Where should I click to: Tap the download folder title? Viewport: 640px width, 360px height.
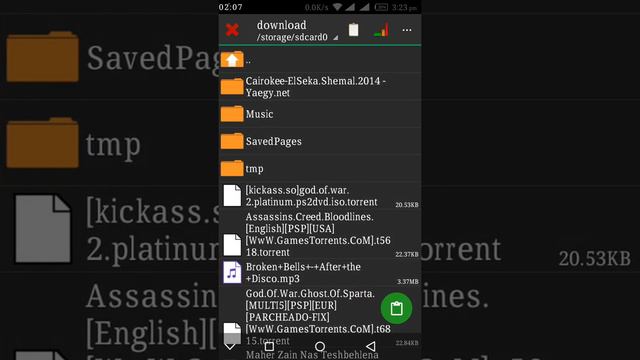tap(281, 25)
